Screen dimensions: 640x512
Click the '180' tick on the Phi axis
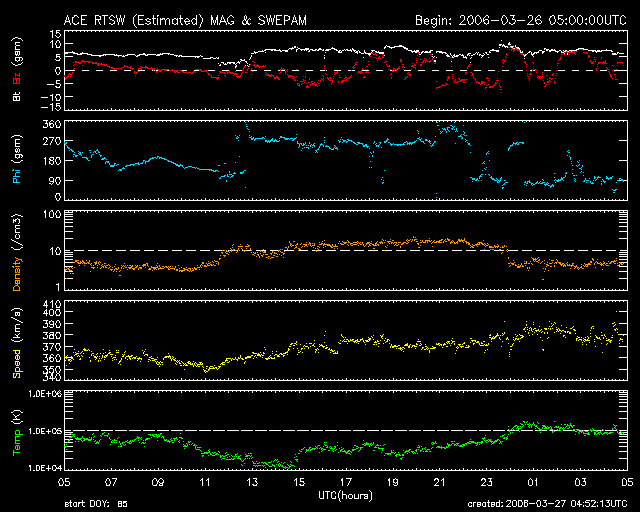pyautogui.click(x=52, y=161)
